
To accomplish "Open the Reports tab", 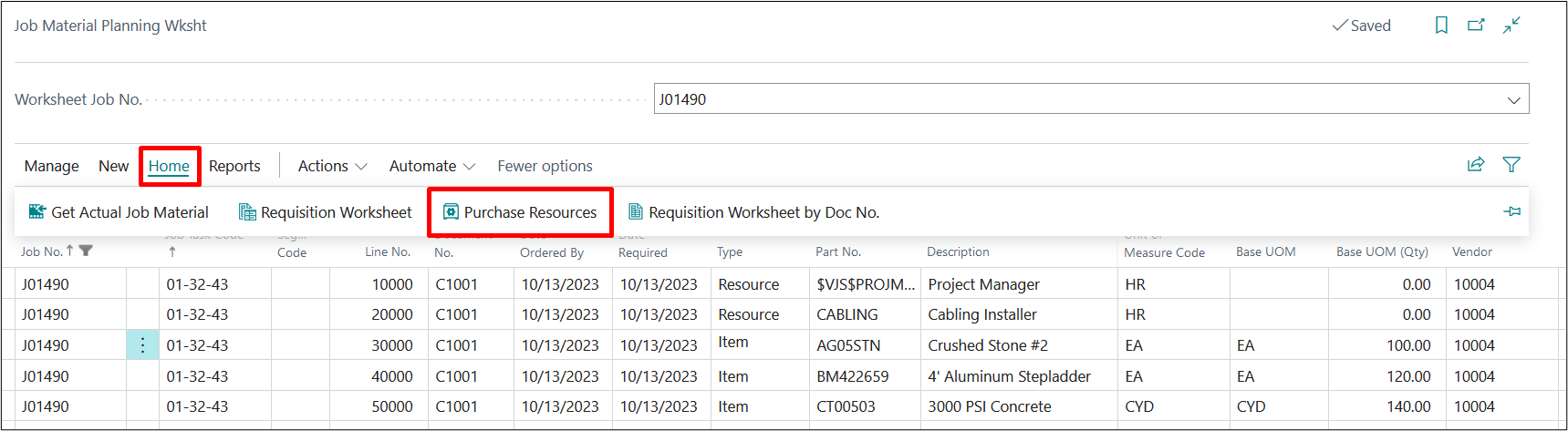I will point(234,166).
